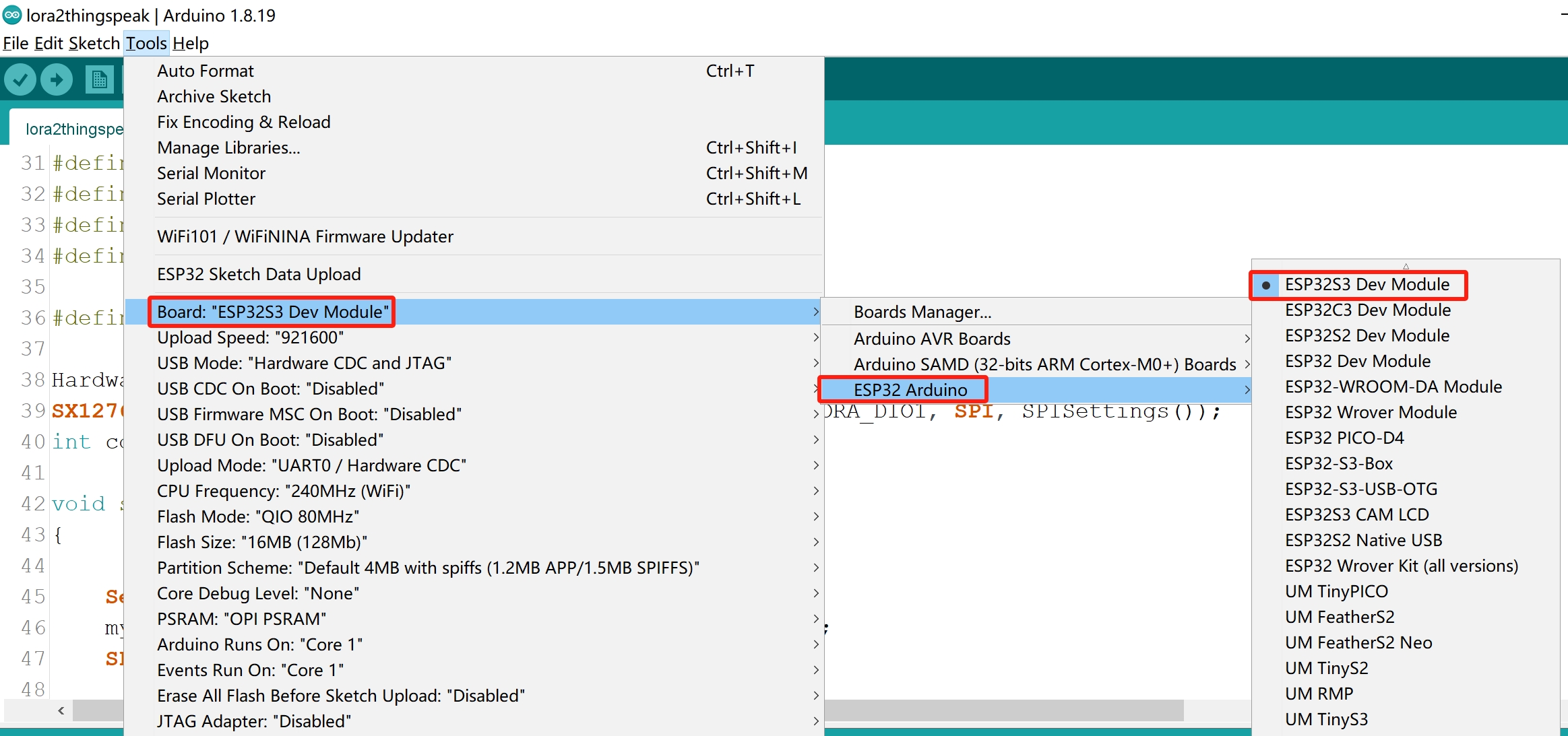The width and height of the screenshot is (1568, 736).
Task: Click the lora2thingspeak sketch tab
Action: click(x=67, y=129)
